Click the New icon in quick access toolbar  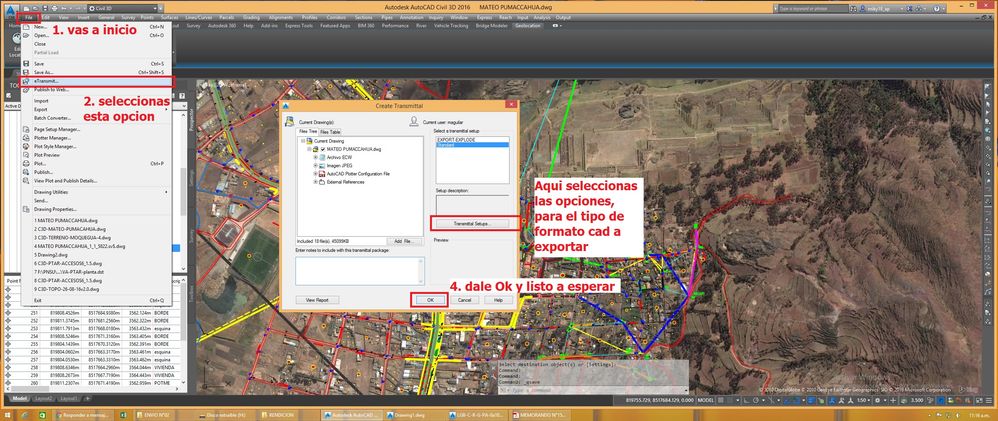(x=26, y=8)
